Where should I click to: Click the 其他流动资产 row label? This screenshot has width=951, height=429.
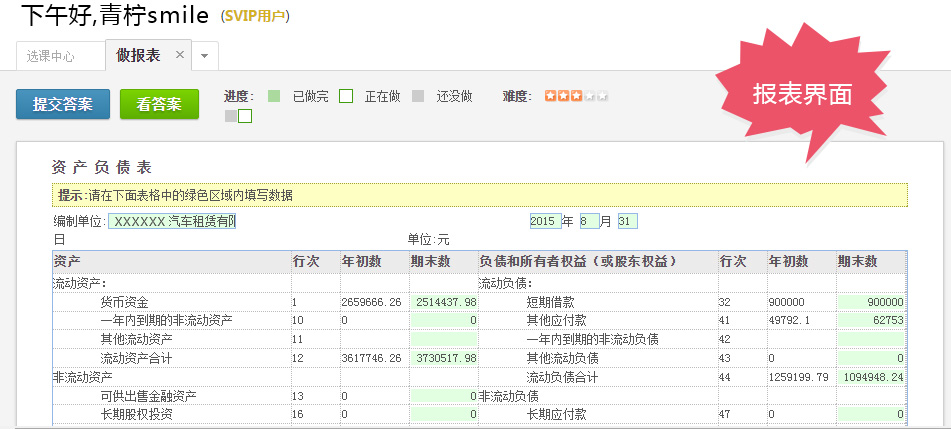pyautogui.click(x=136, y=339)
